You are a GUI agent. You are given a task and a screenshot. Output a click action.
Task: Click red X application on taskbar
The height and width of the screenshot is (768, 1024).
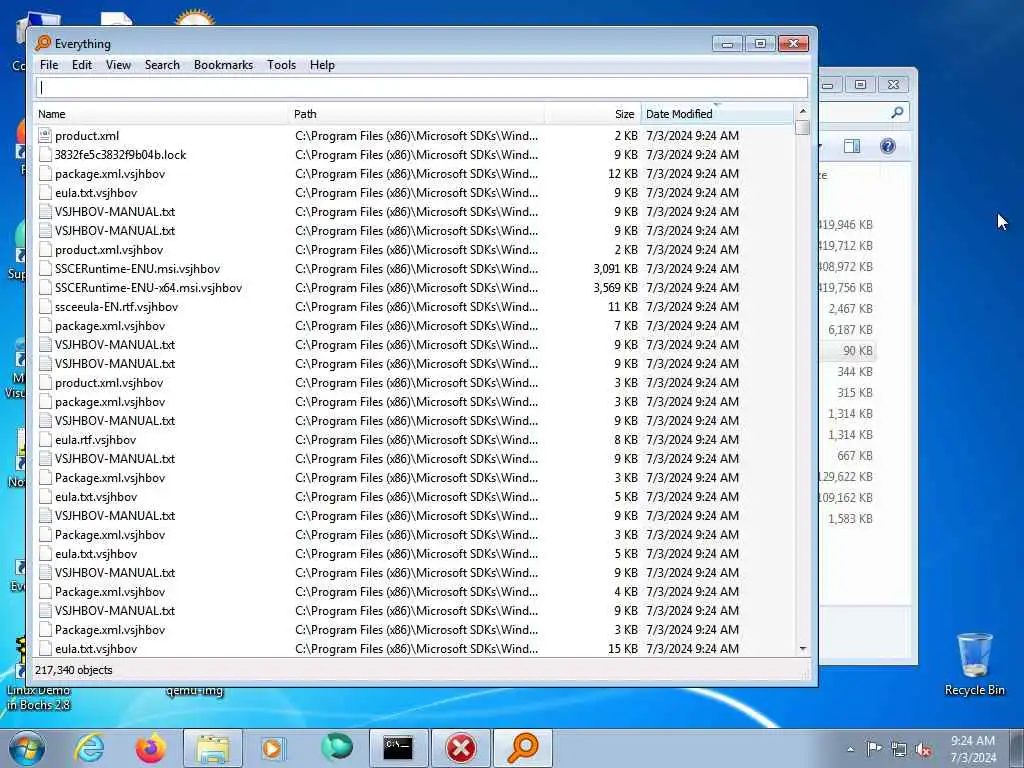click(x=460, y=748)
